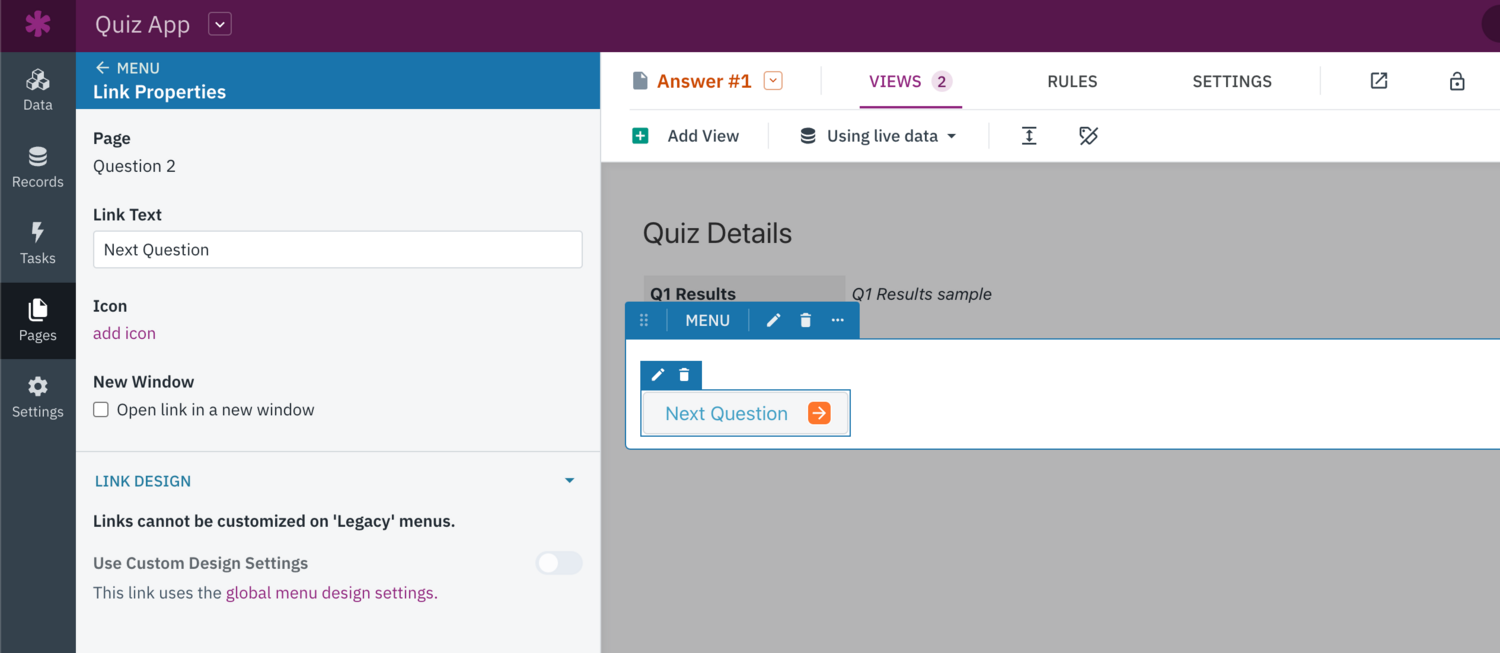Open the Answer #1 page dropdown
1500x653 pixels.
coord(771,81)
